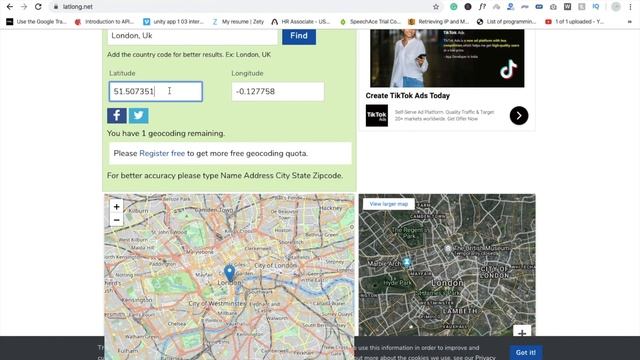Share on Facebook via the Facebook icon
Image resolution: width=640 pixels, height=360 pixels.
coord(117,116)
